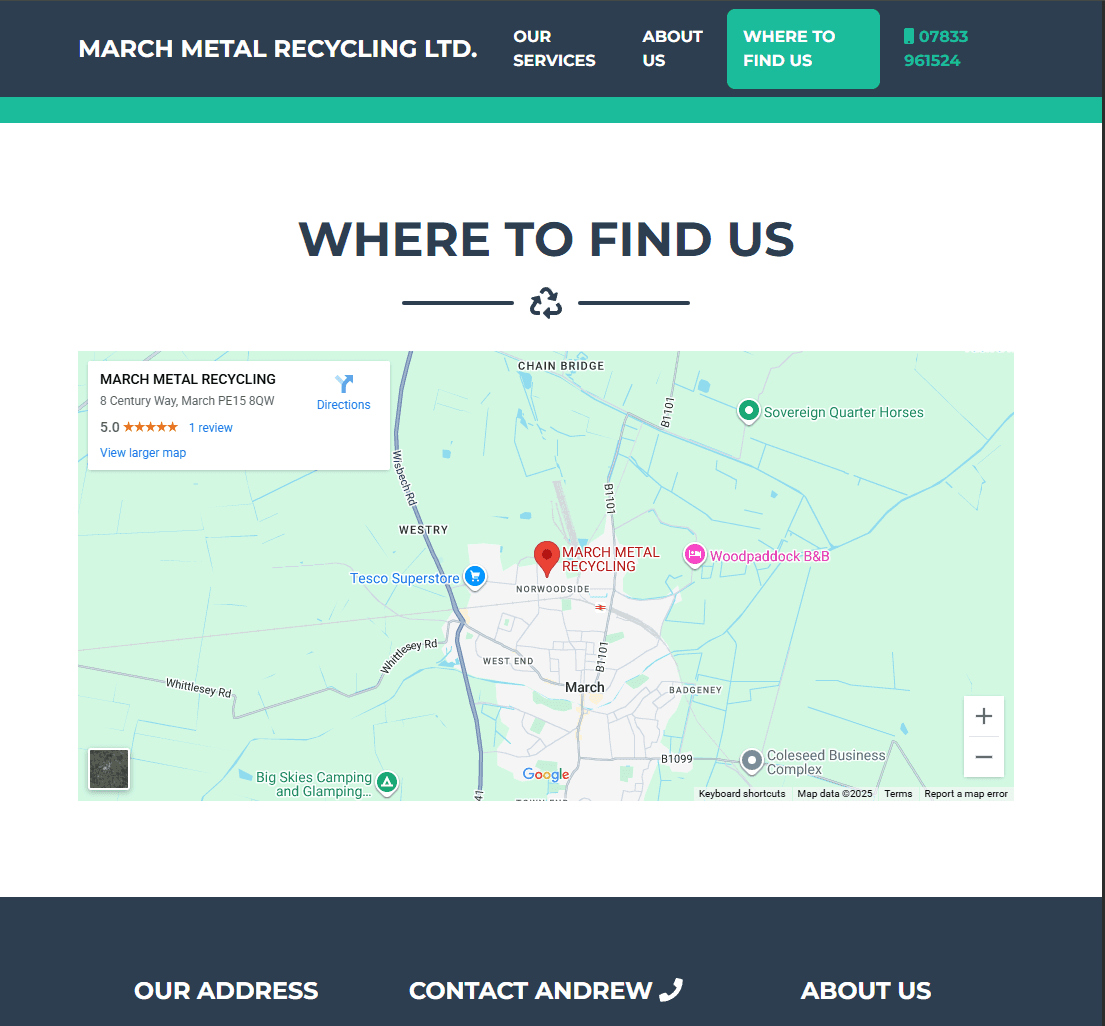Toggle the satellite view thumbnail on the map
The height and width of the screenshot is (1026, 1105).
tap(108, 769)
